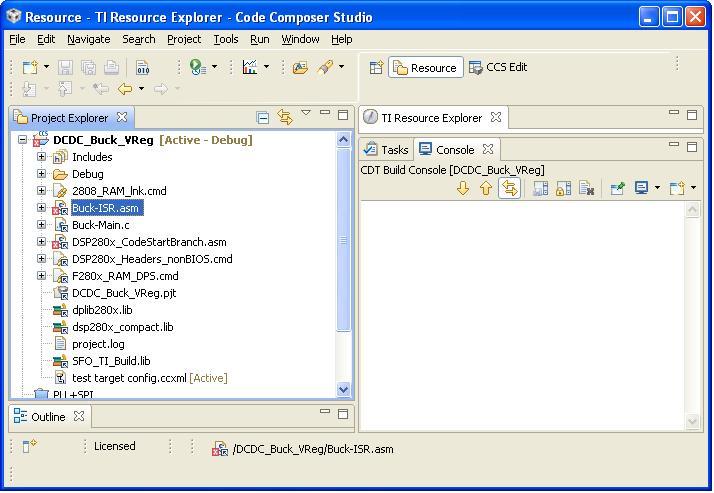Open the Project menu

pos(184,40)
